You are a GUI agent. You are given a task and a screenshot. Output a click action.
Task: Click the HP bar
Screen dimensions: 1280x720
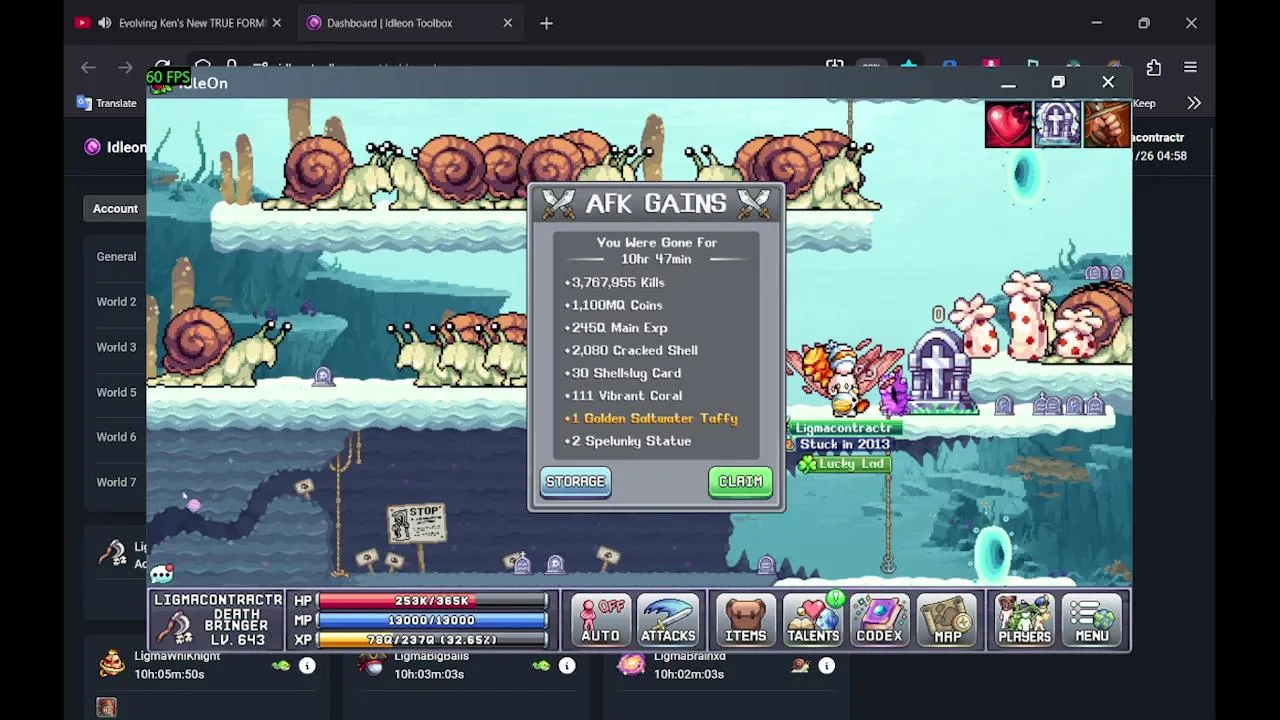coord(433,601)
